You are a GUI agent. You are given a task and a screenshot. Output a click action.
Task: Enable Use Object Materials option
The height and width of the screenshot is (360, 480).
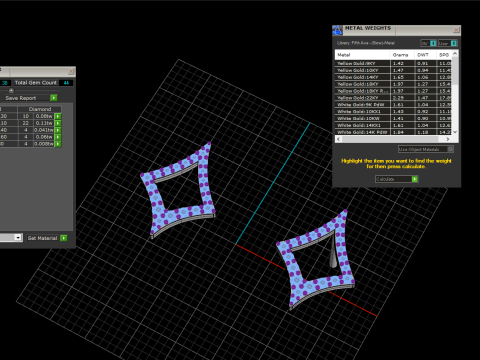tap(450, 149)
